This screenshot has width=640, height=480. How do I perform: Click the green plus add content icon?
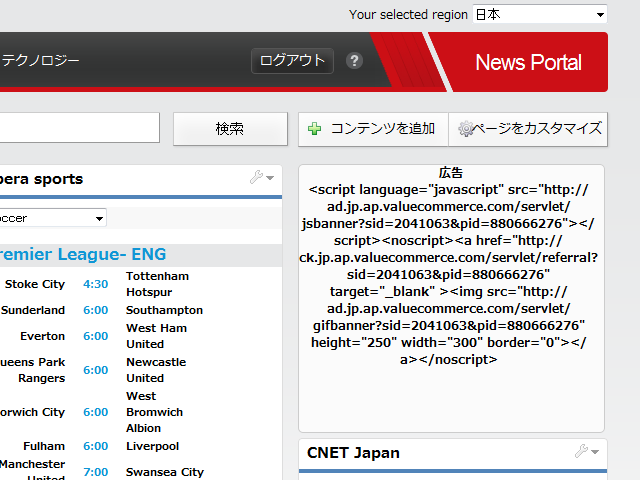(315, 129)
